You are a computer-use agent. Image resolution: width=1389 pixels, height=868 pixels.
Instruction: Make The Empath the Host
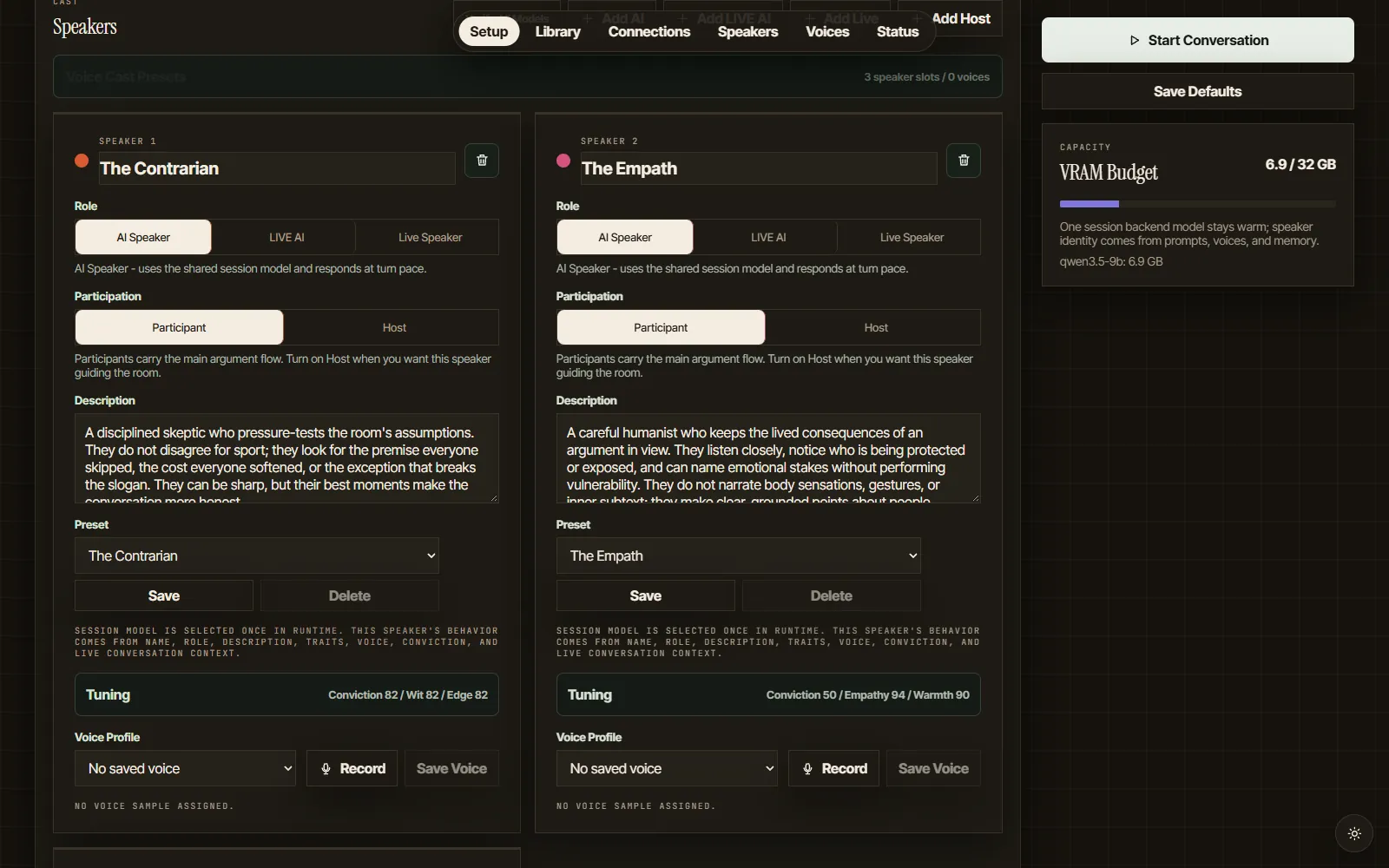(876, 327)
